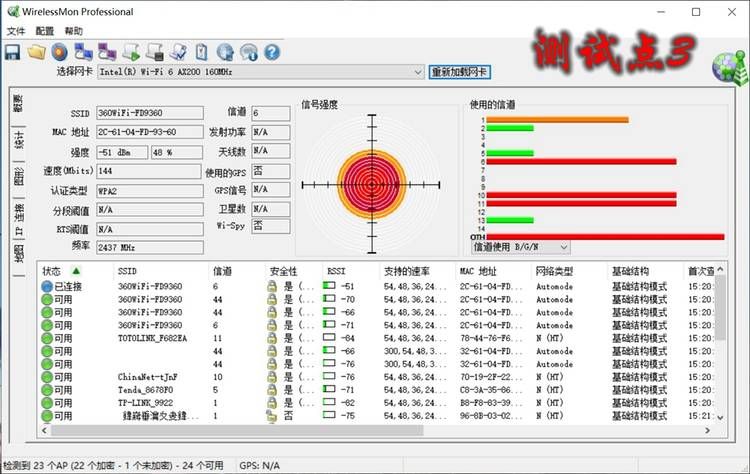Viewport: 750px width, 474px height.
Task: Click the padlock icon in ChinaNet-tJnF row
Action: [x=272, y=377]
